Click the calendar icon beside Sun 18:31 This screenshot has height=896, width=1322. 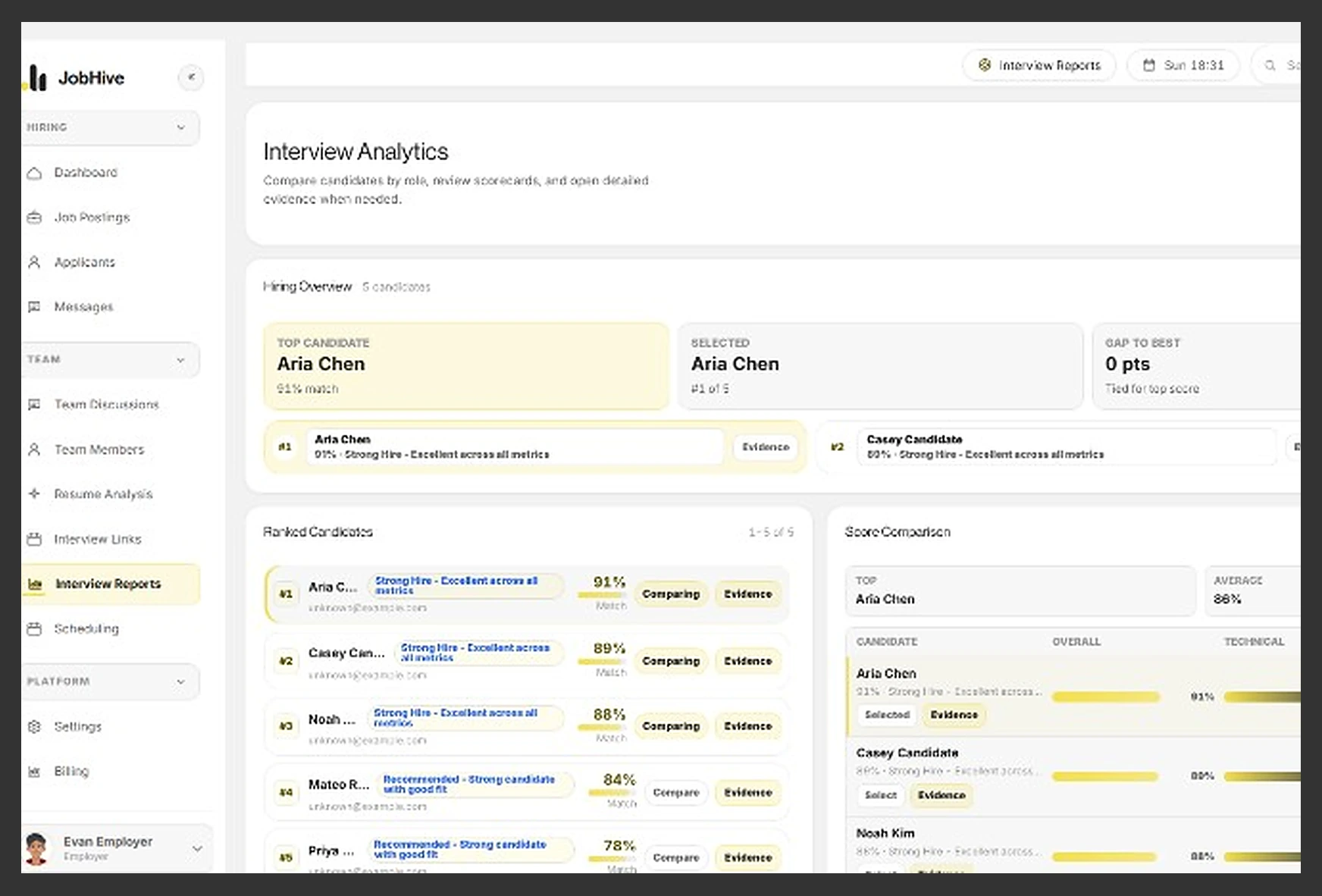[x=1149, y=65]
